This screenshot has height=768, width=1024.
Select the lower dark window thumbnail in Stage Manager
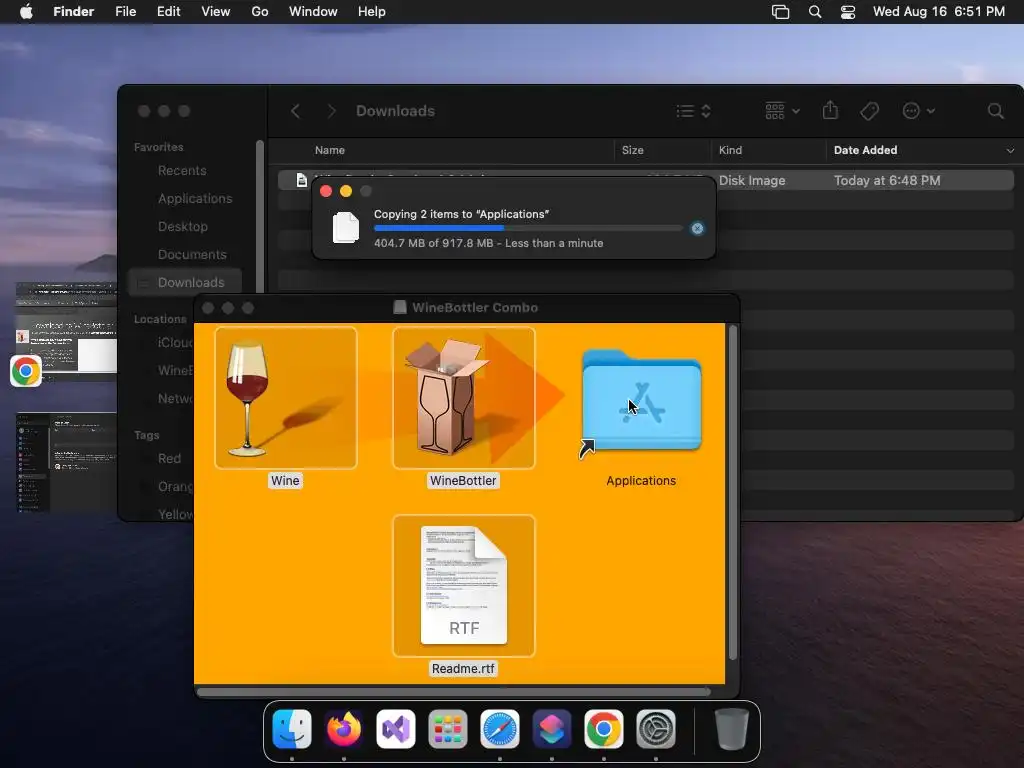click(x=65, y=462)
